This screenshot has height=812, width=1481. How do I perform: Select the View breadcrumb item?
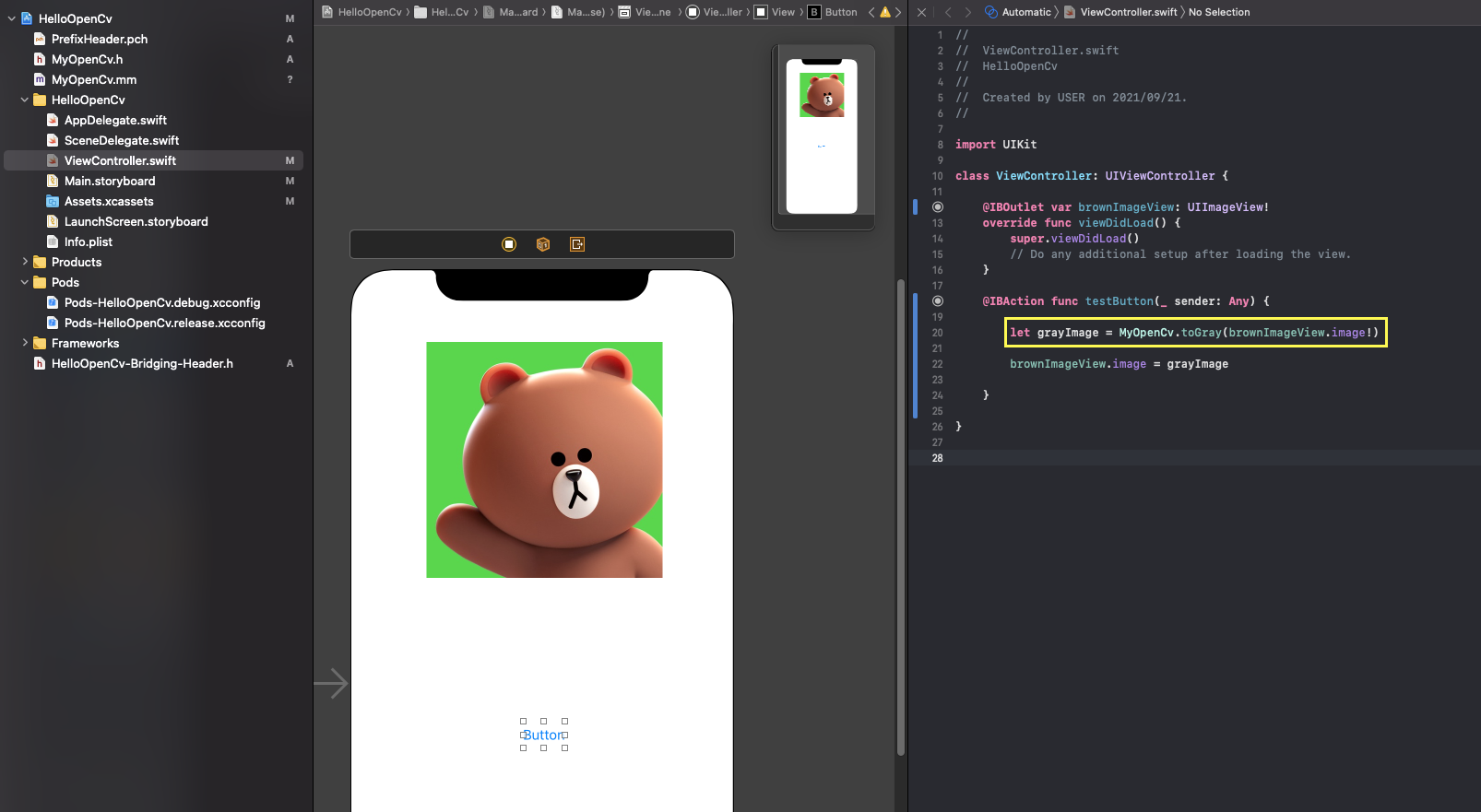coord(775,12)
